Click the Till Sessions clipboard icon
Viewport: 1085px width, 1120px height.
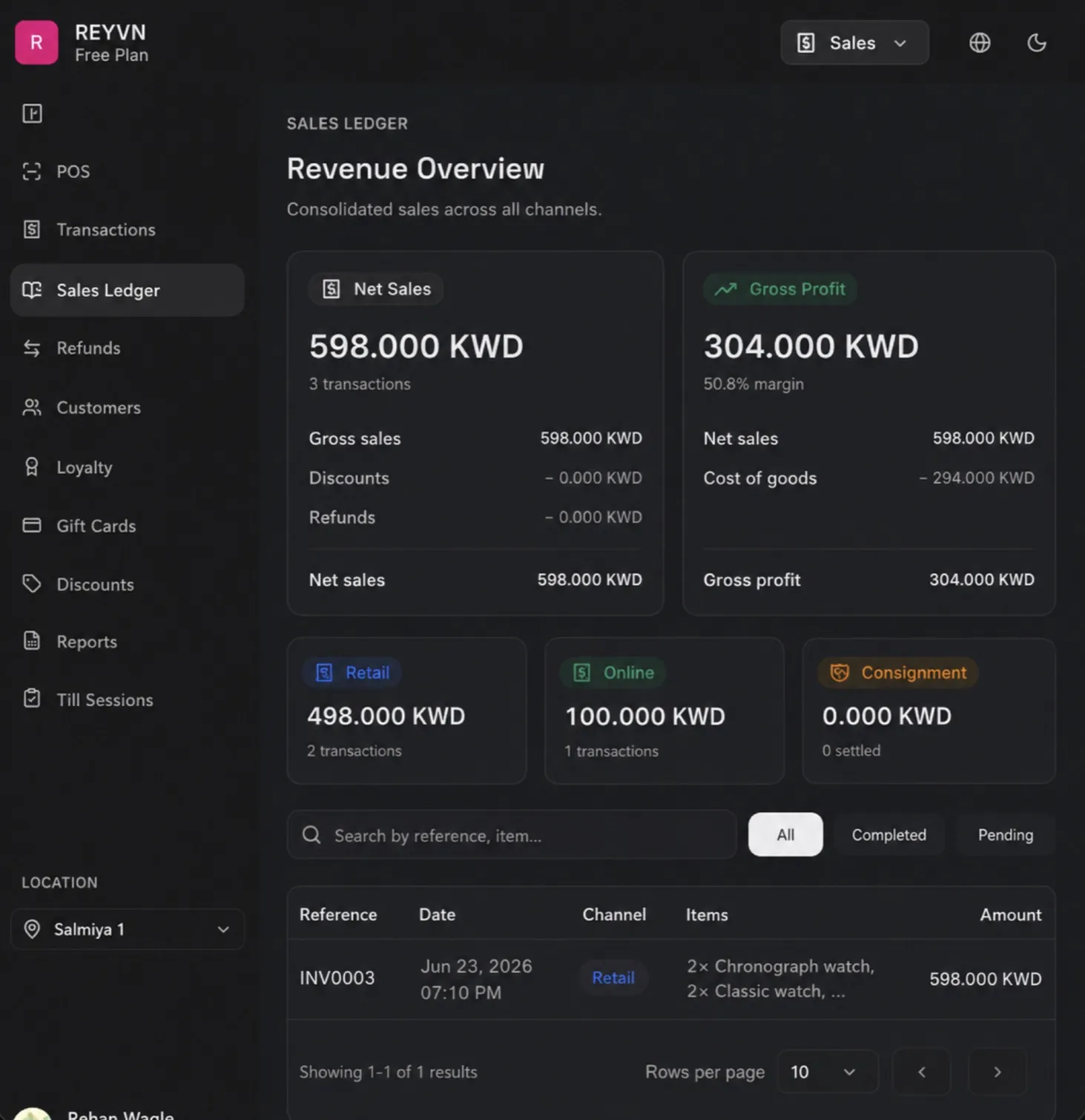(x=31, y=699)
